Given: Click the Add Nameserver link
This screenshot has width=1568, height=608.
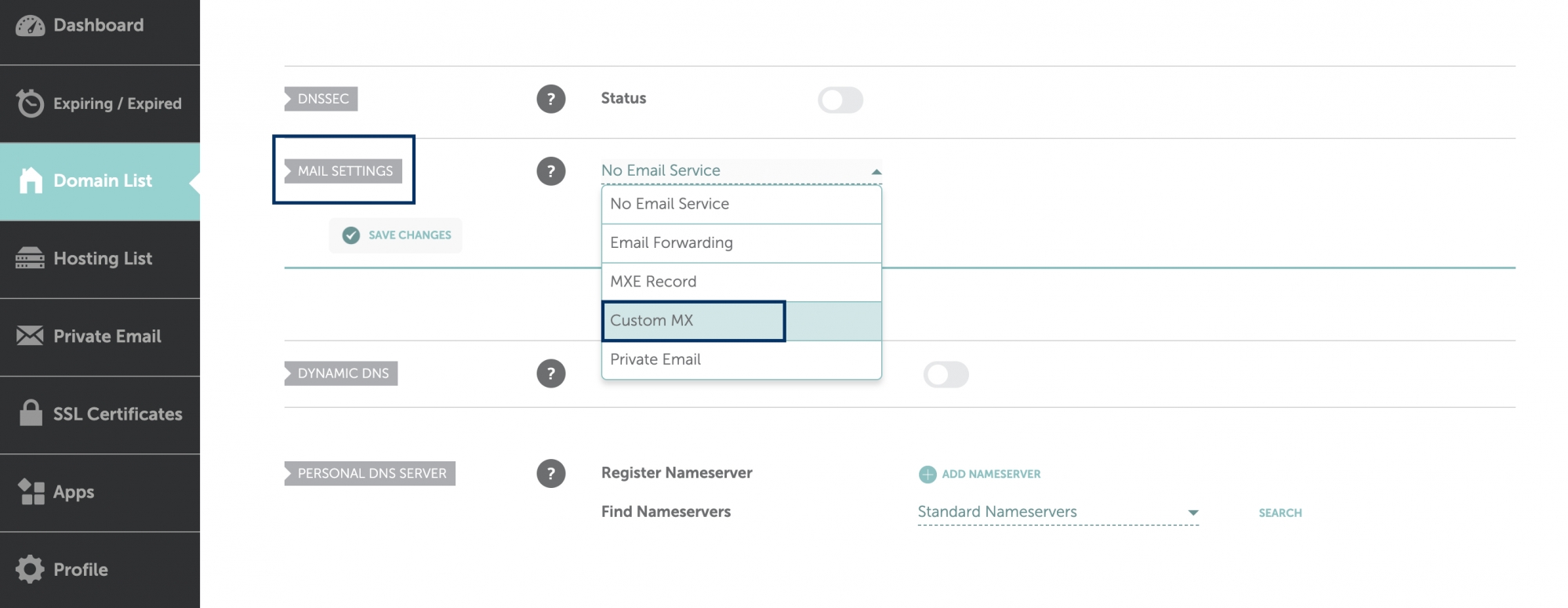Looking at the screenshot, I should coord(979,474).
